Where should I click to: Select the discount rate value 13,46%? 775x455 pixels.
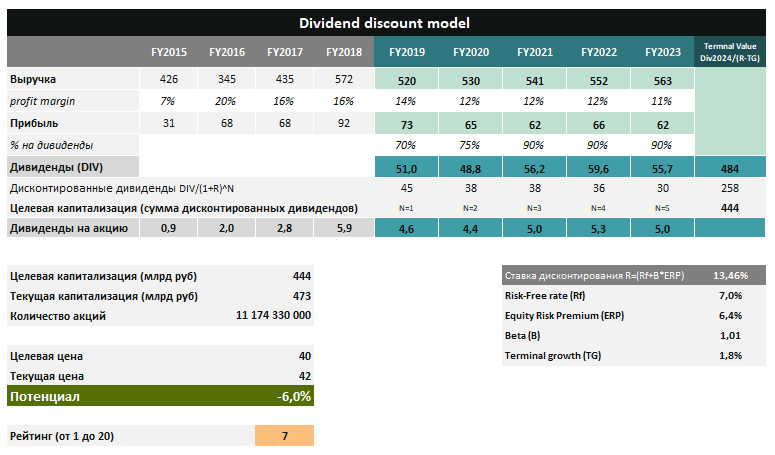(x=727, y=275)
